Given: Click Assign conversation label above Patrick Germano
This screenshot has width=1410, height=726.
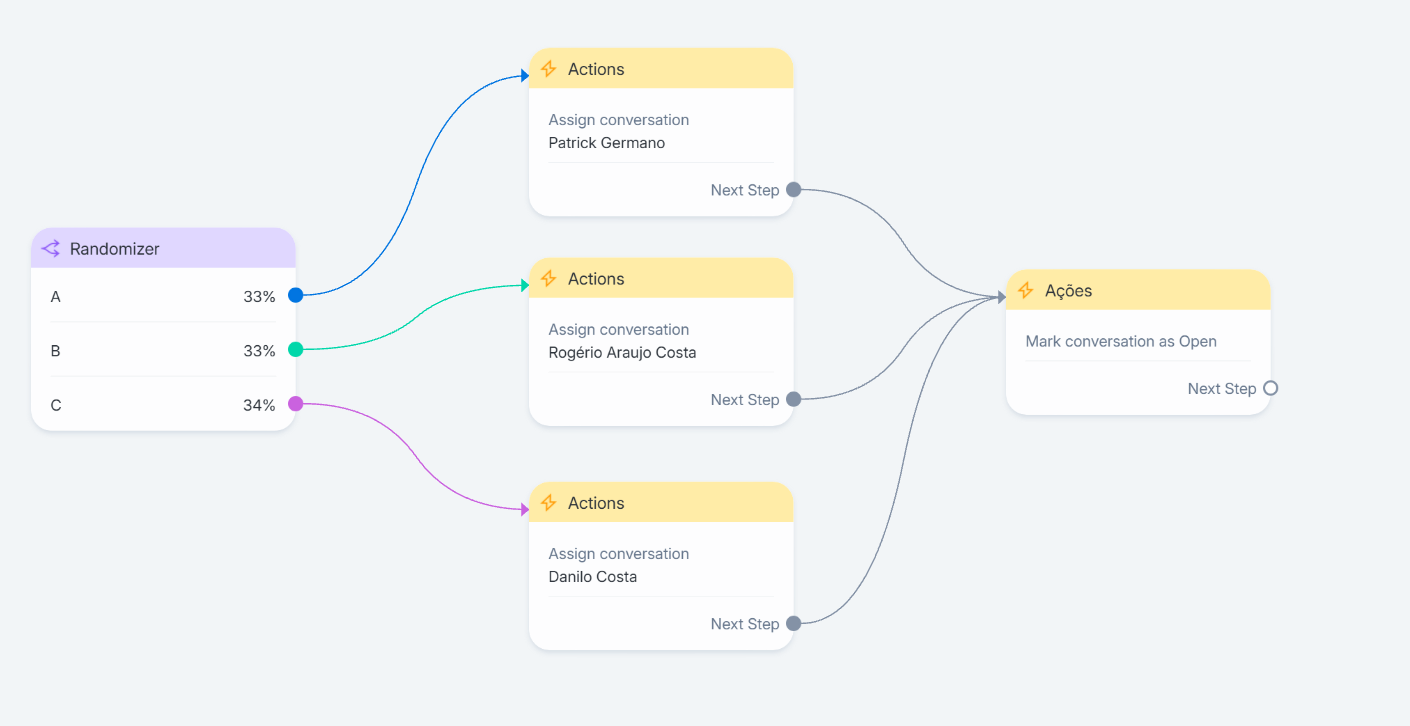Looking at the screenshot, I should (619, 120).
